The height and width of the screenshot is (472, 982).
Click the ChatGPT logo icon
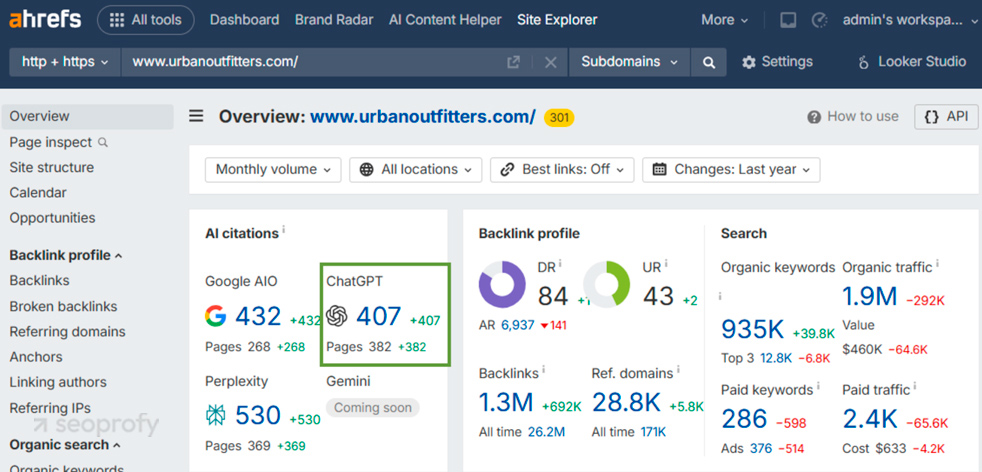tap(337, 316)
